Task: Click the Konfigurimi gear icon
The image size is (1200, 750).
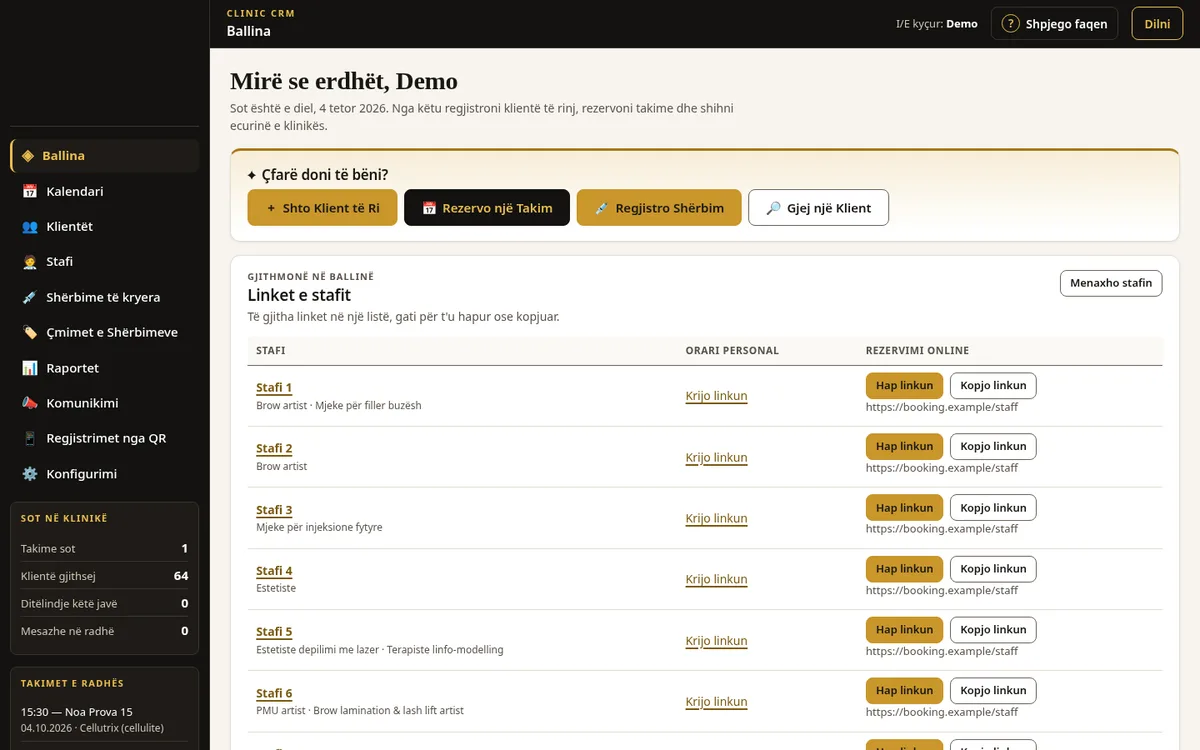Action: 30,474
